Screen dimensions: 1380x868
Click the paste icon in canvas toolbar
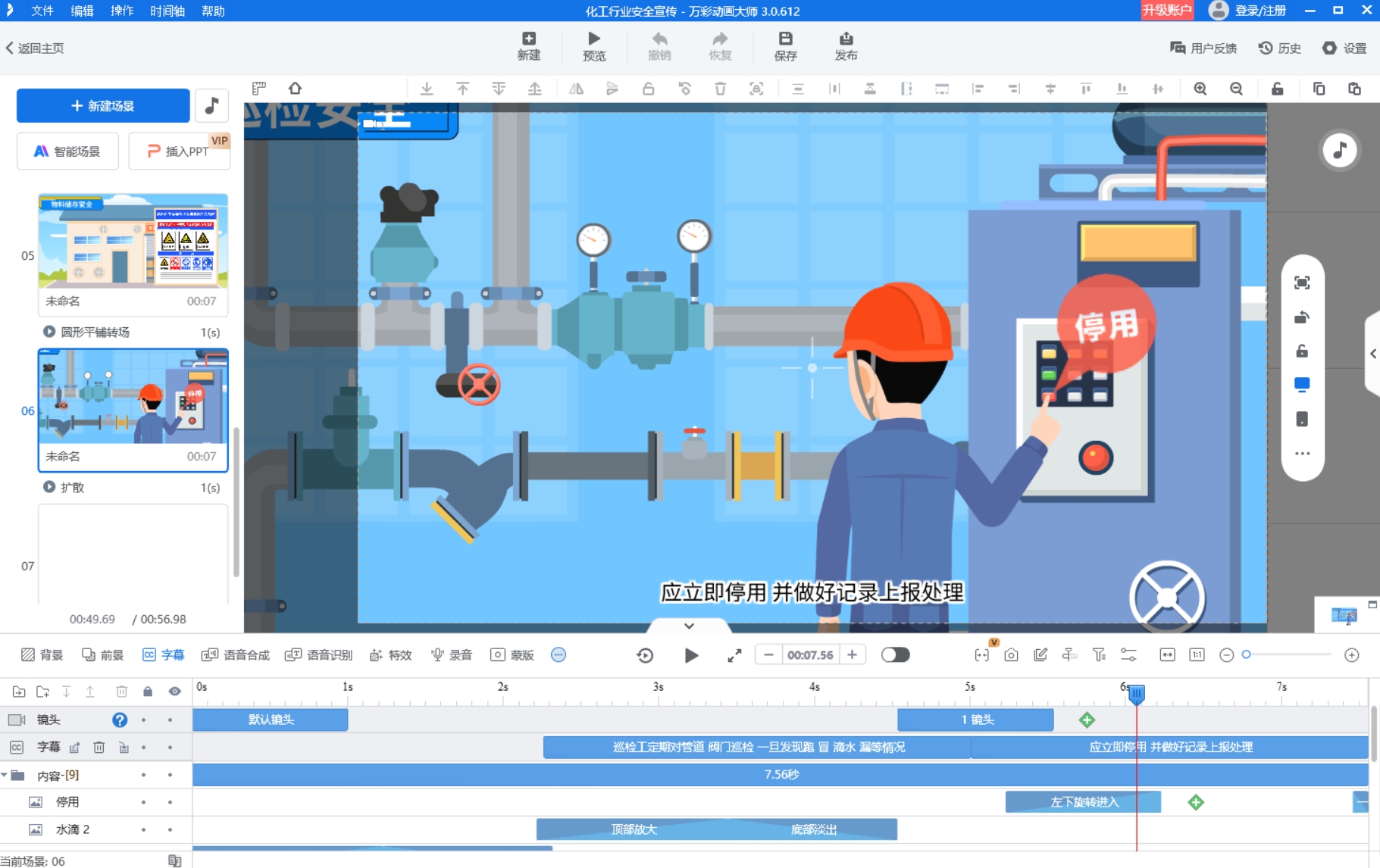click(x=1354, y=89)
